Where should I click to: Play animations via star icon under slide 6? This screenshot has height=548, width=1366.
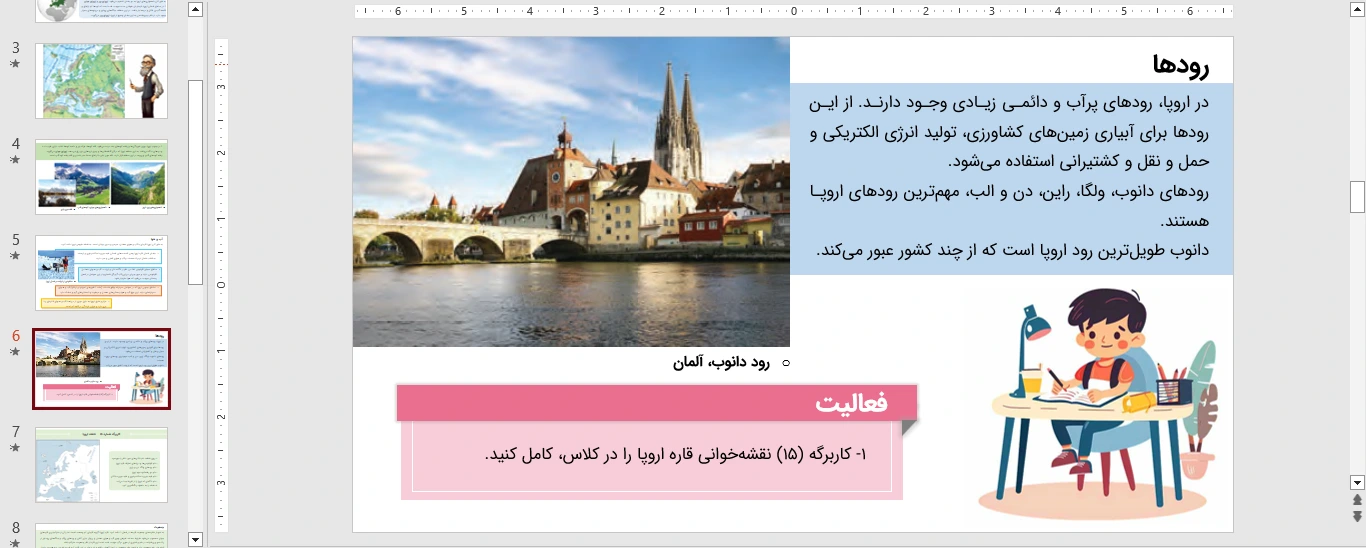(x=15, y=352)
